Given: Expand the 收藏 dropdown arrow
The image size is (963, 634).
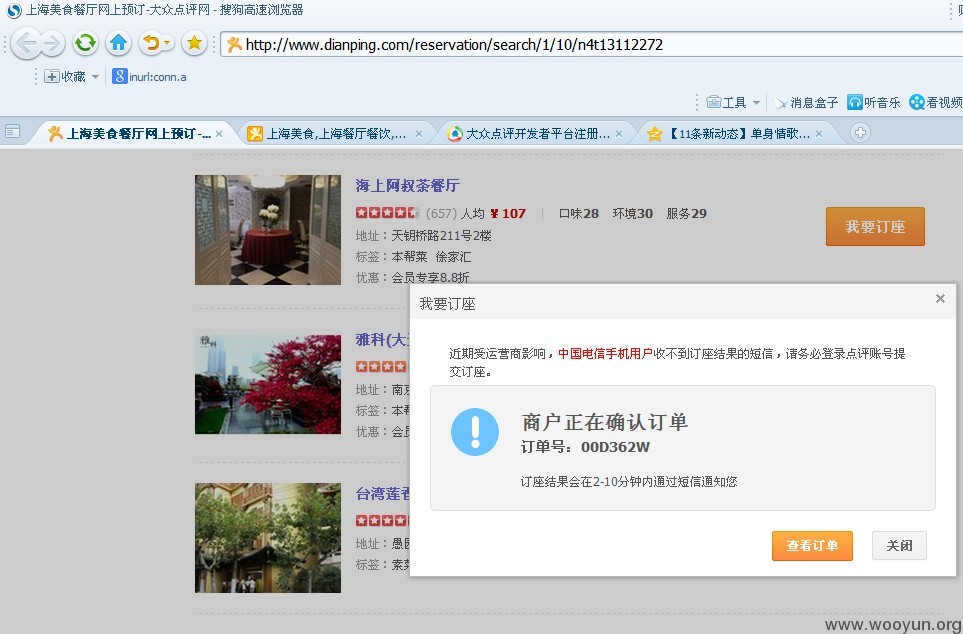Looking at the screenshot, I should 95,77.
